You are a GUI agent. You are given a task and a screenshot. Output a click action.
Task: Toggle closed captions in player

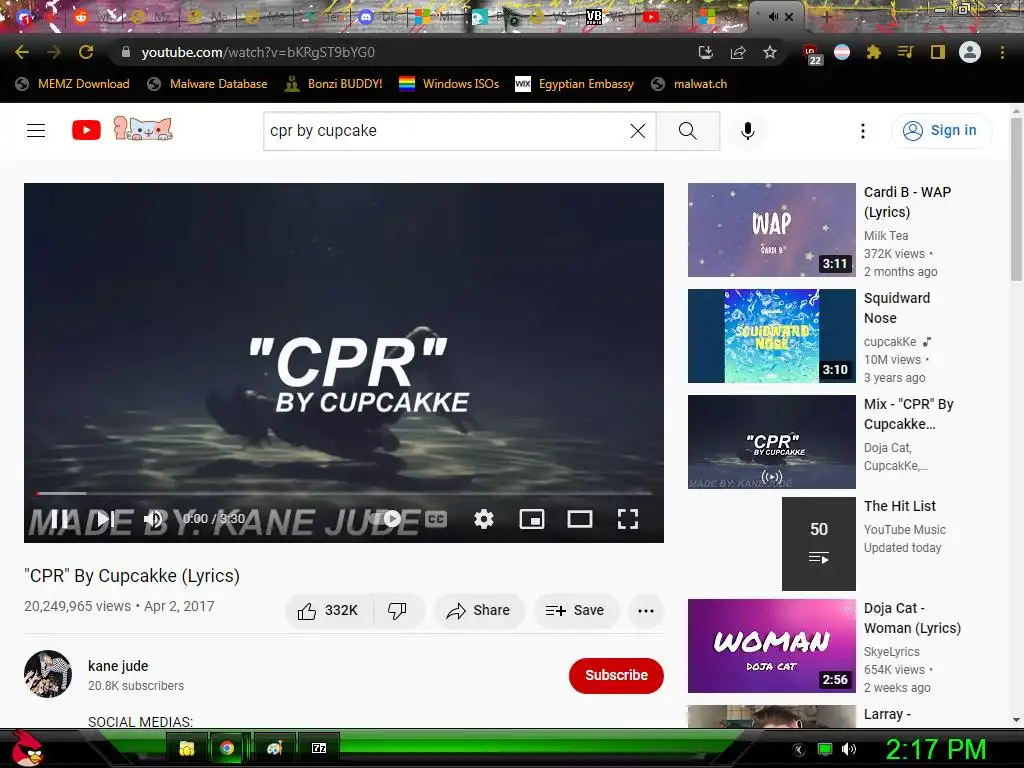click(436, 519)
